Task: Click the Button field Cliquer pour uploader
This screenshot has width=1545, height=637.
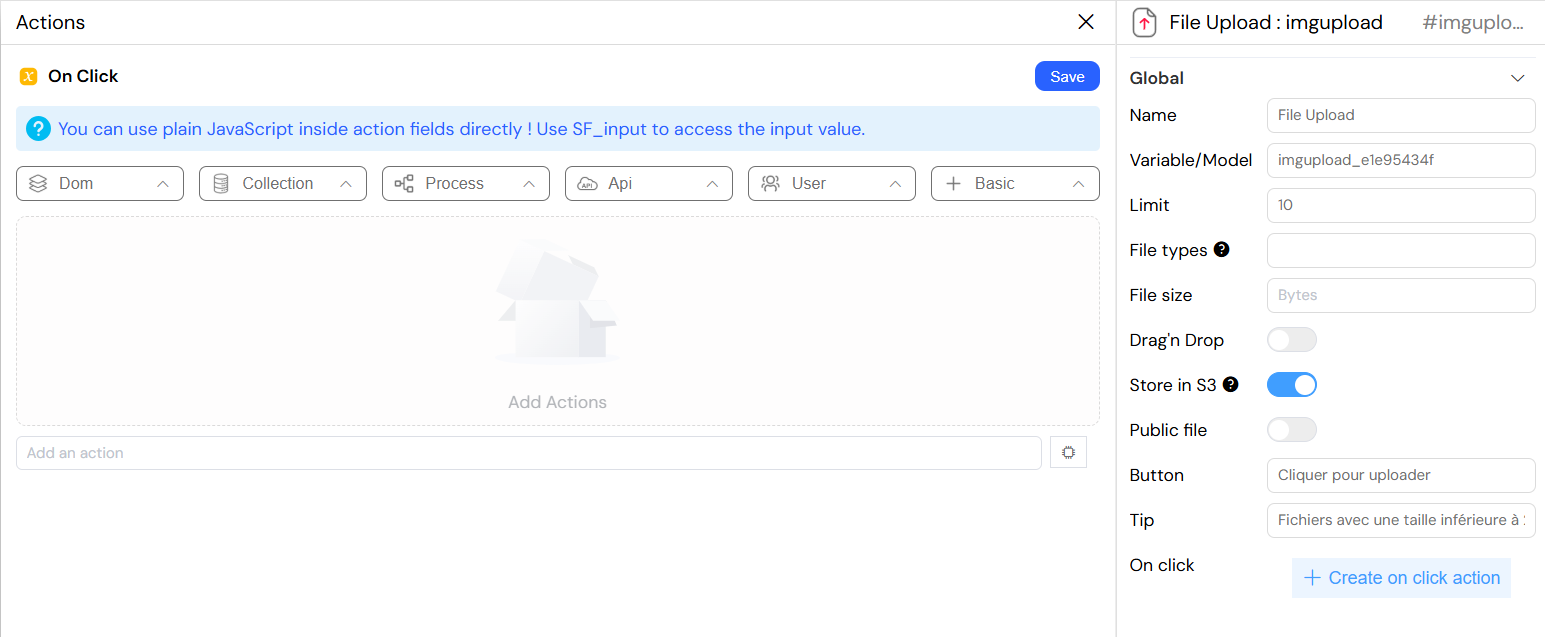Action: coord(1401,475)
